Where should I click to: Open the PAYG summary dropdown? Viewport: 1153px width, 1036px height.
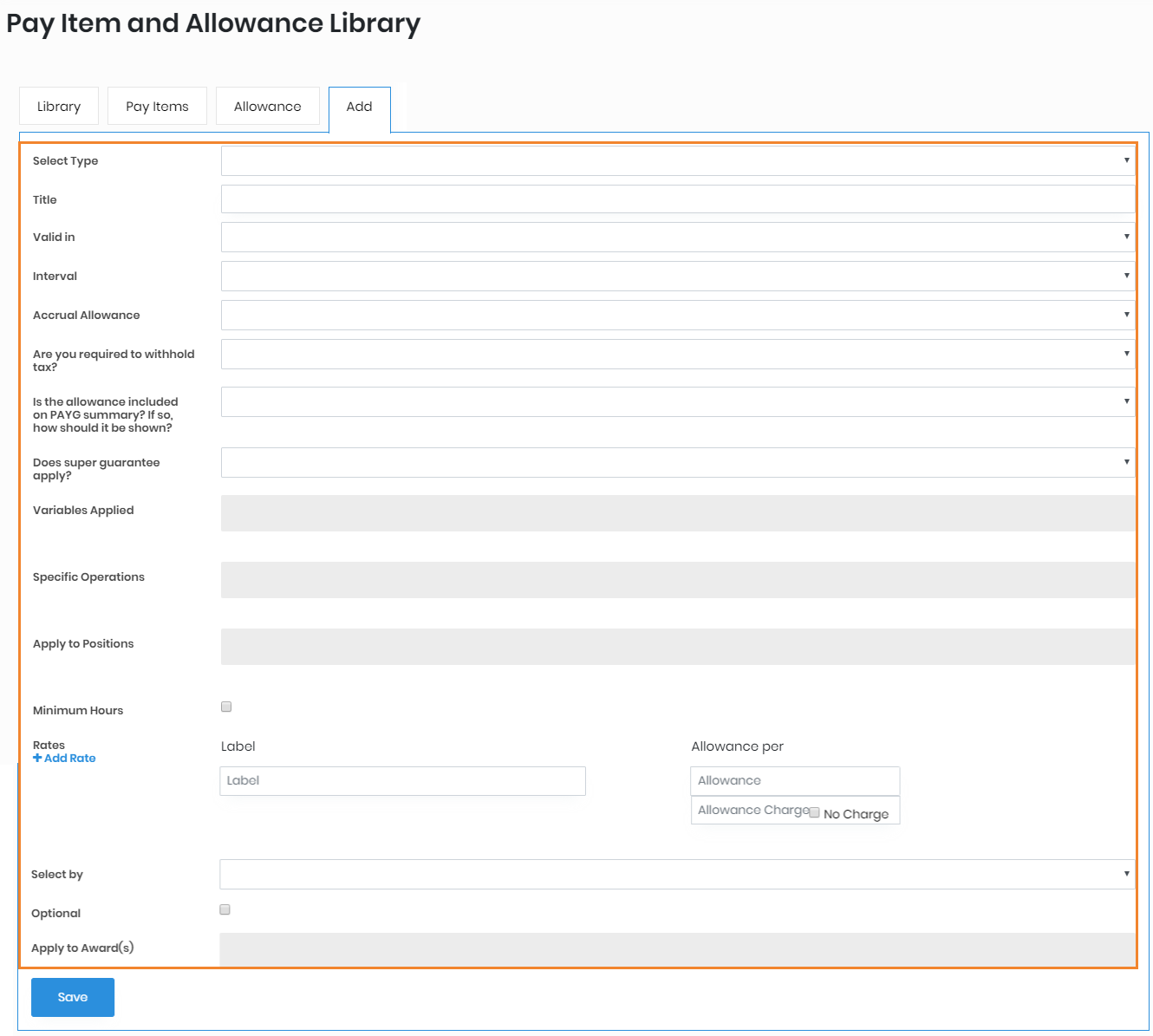tap(677, 401)
